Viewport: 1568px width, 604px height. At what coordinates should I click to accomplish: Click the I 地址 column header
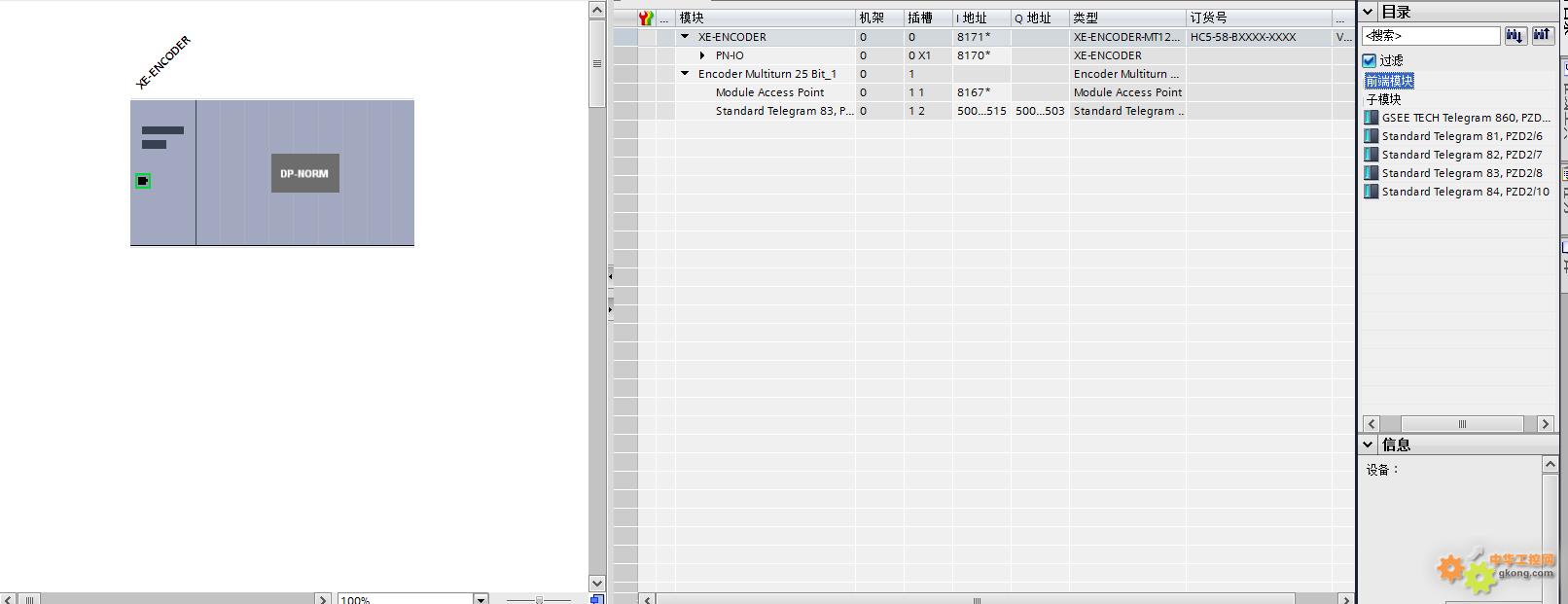click(x=981, y=18)
